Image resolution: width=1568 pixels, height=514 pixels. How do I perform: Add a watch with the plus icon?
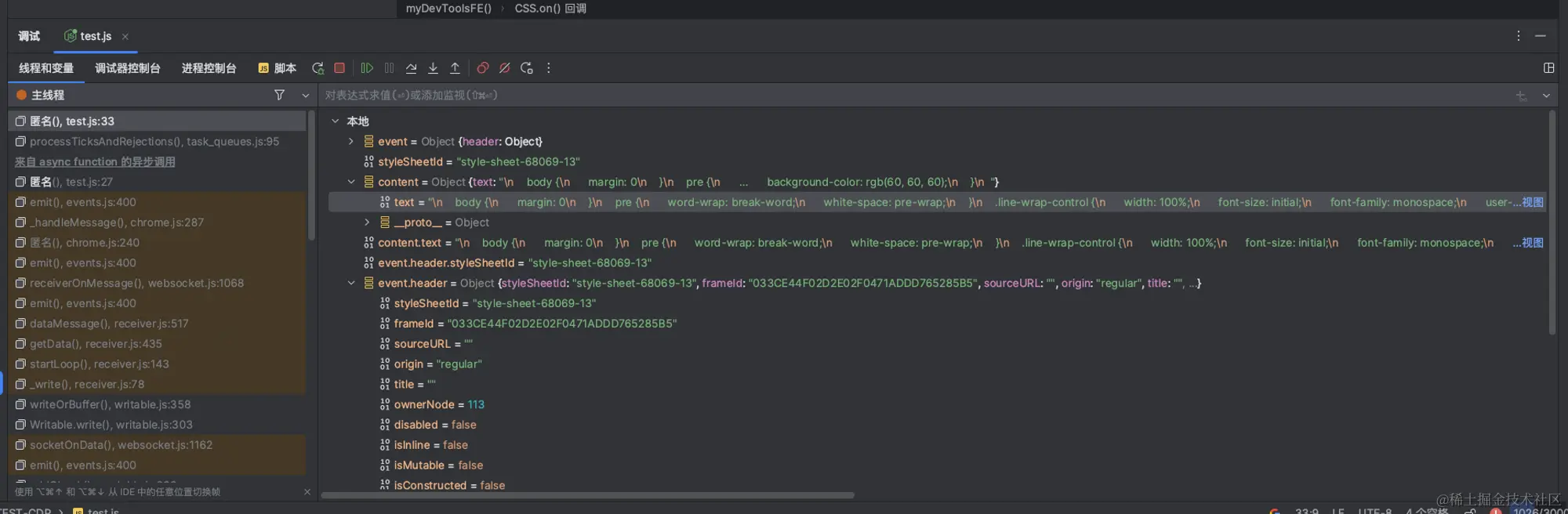point(1521,96)
